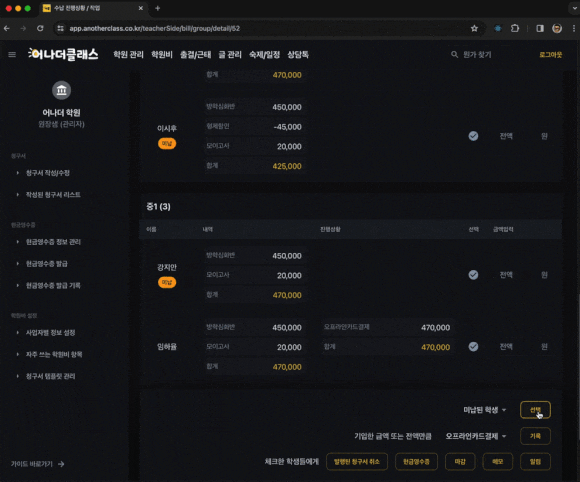Open the hamburger menu icon
Viewport: 580px width, 482px height.
pyautogui.click(x=12, y=55)
